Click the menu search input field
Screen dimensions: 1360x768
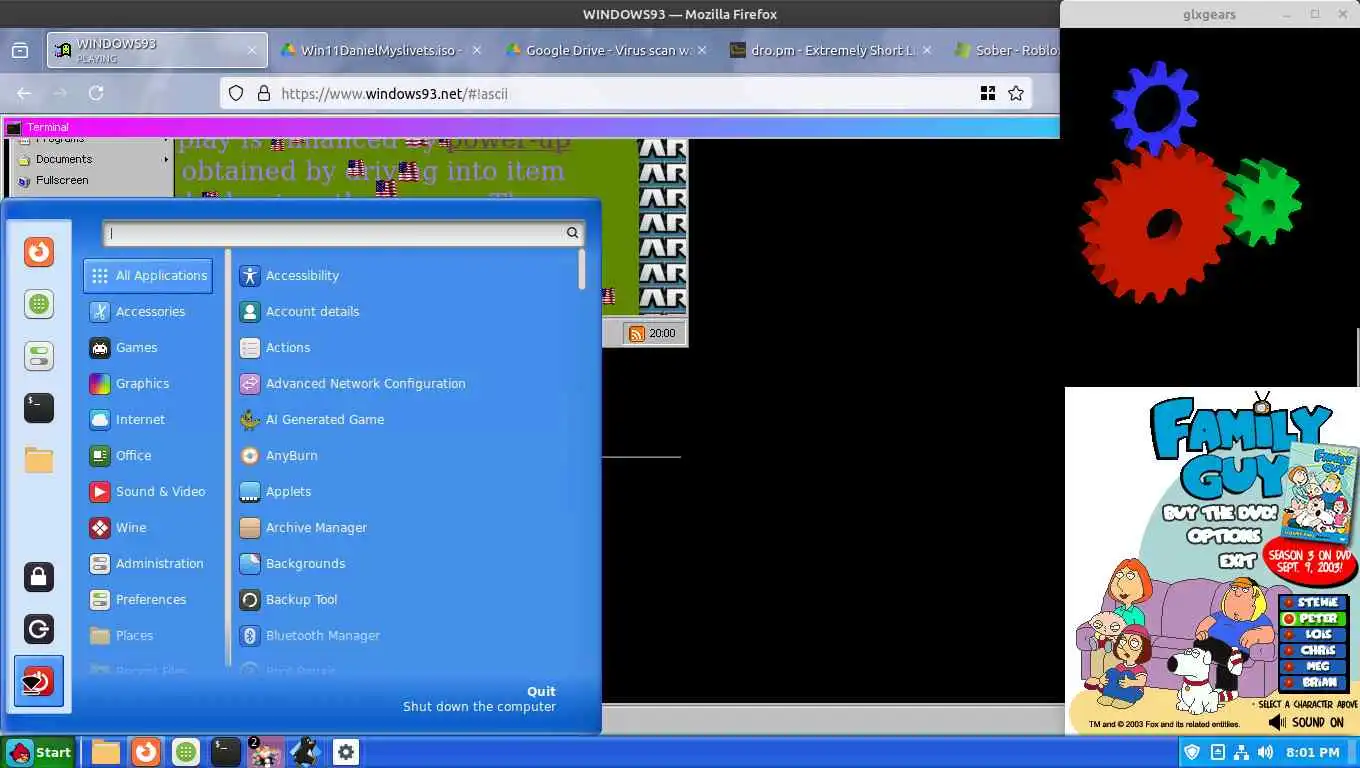click(343, 233)
